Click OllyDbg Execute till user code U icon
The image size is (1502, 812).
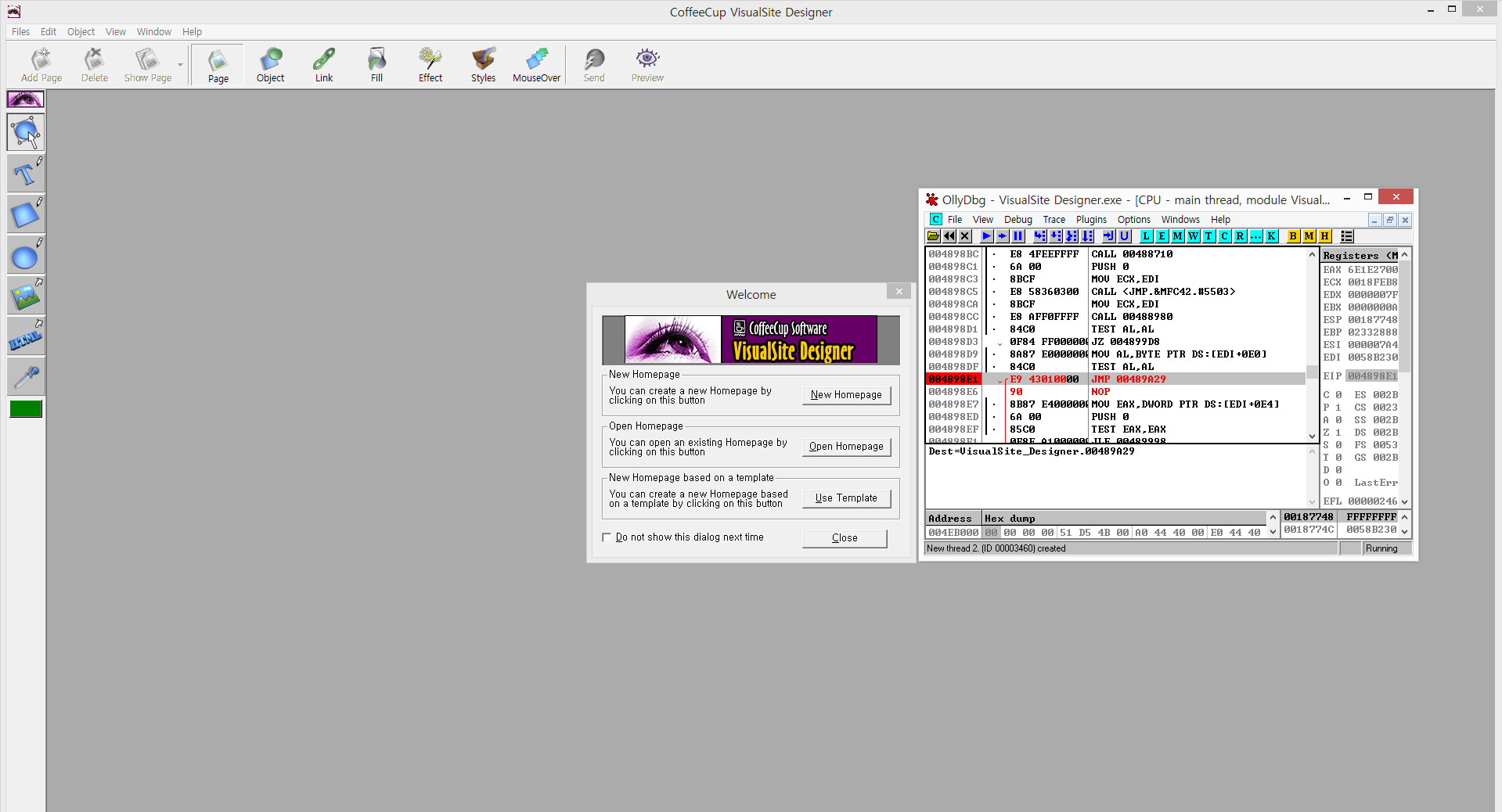click(x=1125, y=236)
